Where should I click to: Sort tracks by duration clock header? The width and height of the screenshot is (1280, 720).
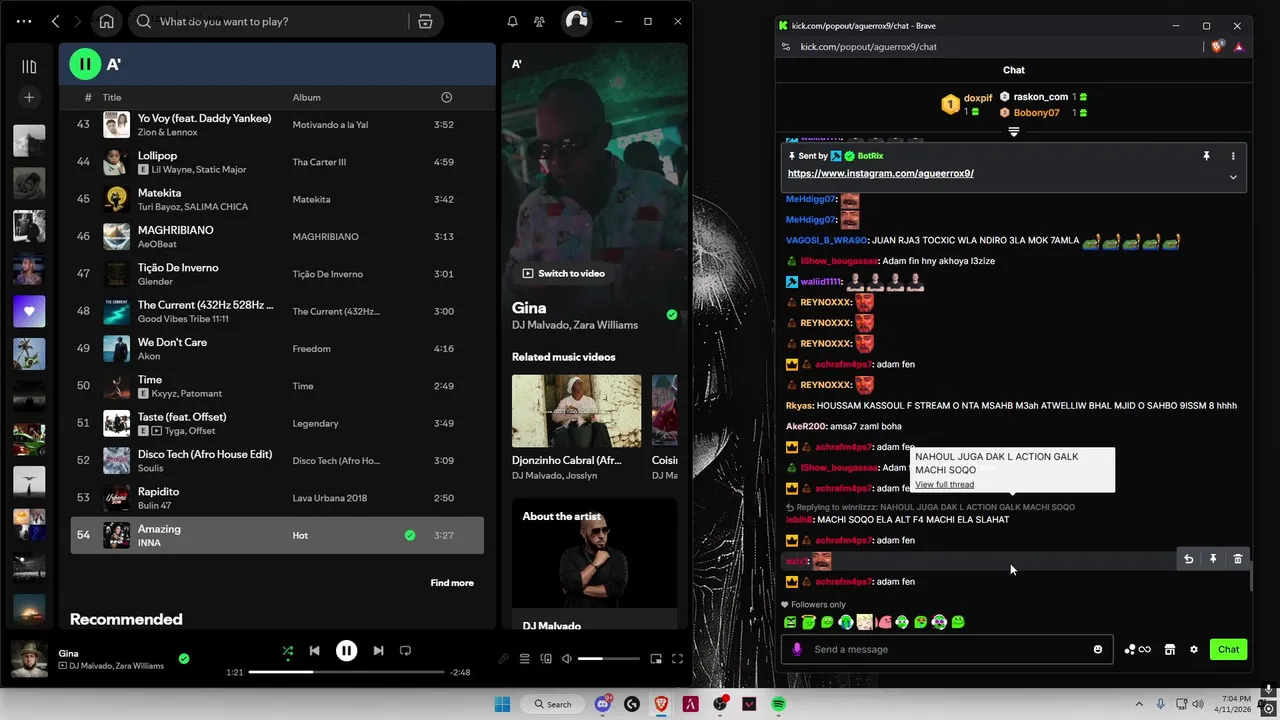(446, 97)
